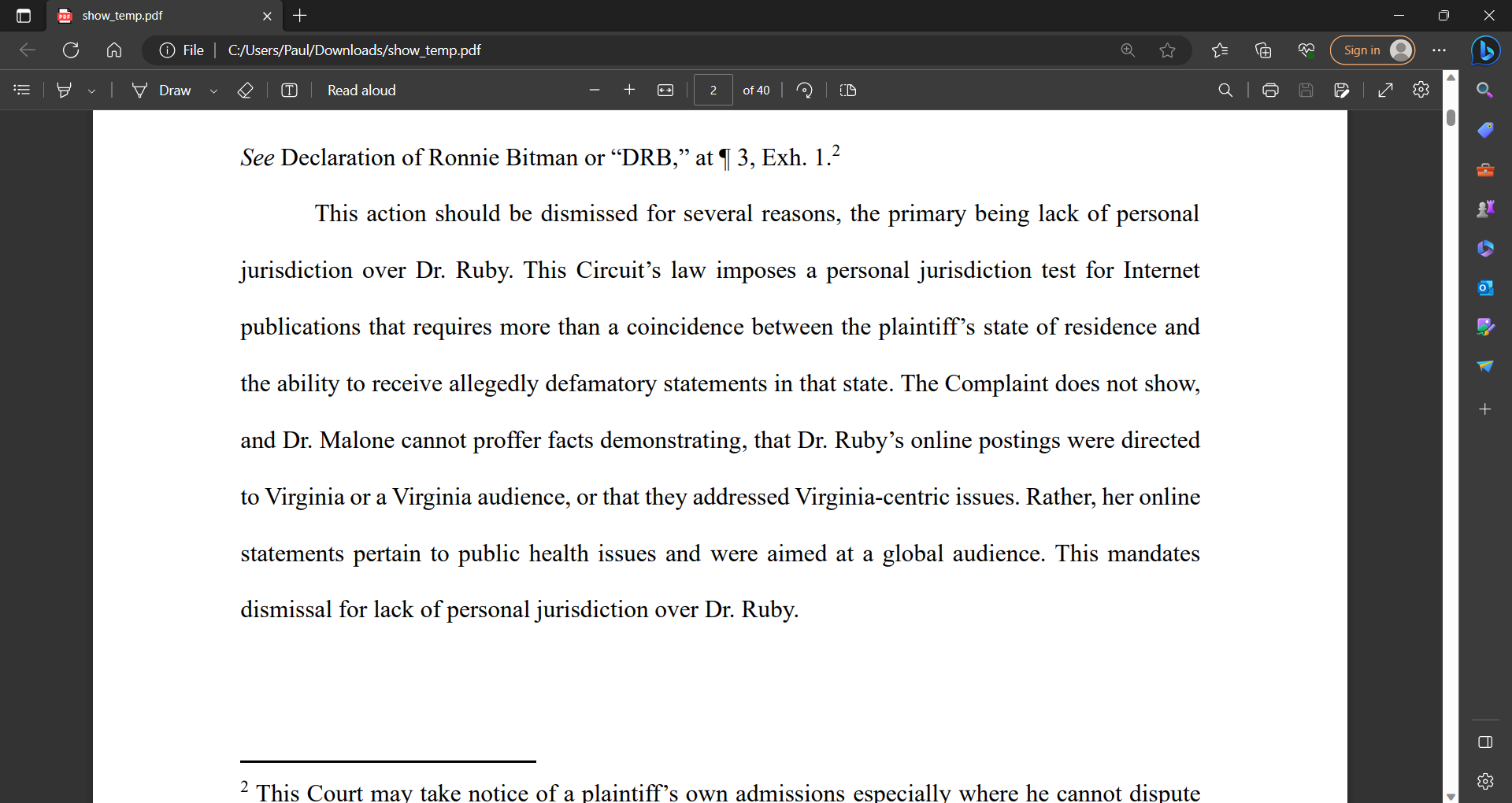Expand the highlight color dropdown arrow
The width and height of the screenshot is (1512, 803).
coord(92,91)
